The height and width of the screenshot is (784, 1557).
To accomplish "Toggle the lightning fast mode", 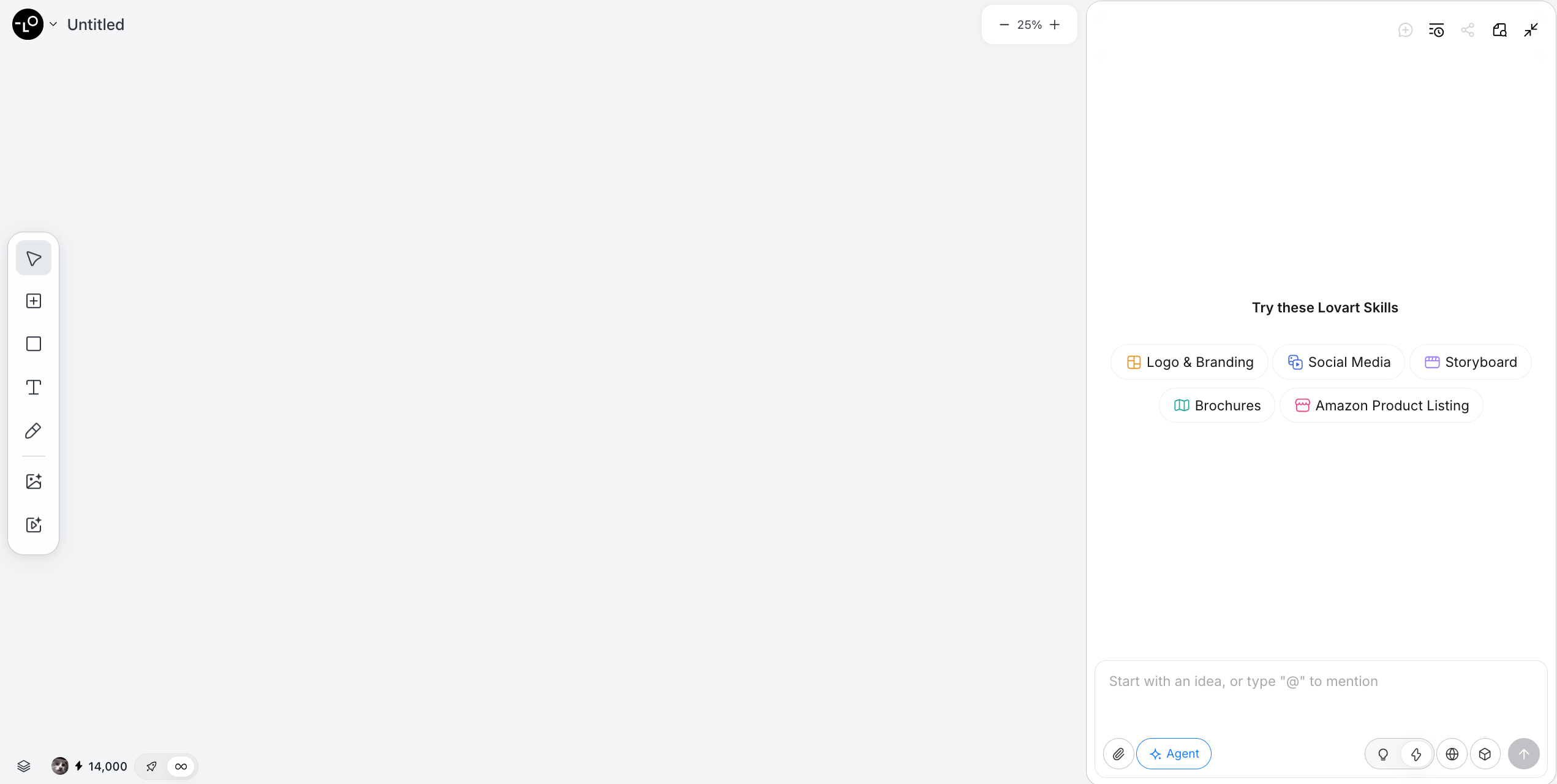I will pyautogui.click(x=1416, y=754).
